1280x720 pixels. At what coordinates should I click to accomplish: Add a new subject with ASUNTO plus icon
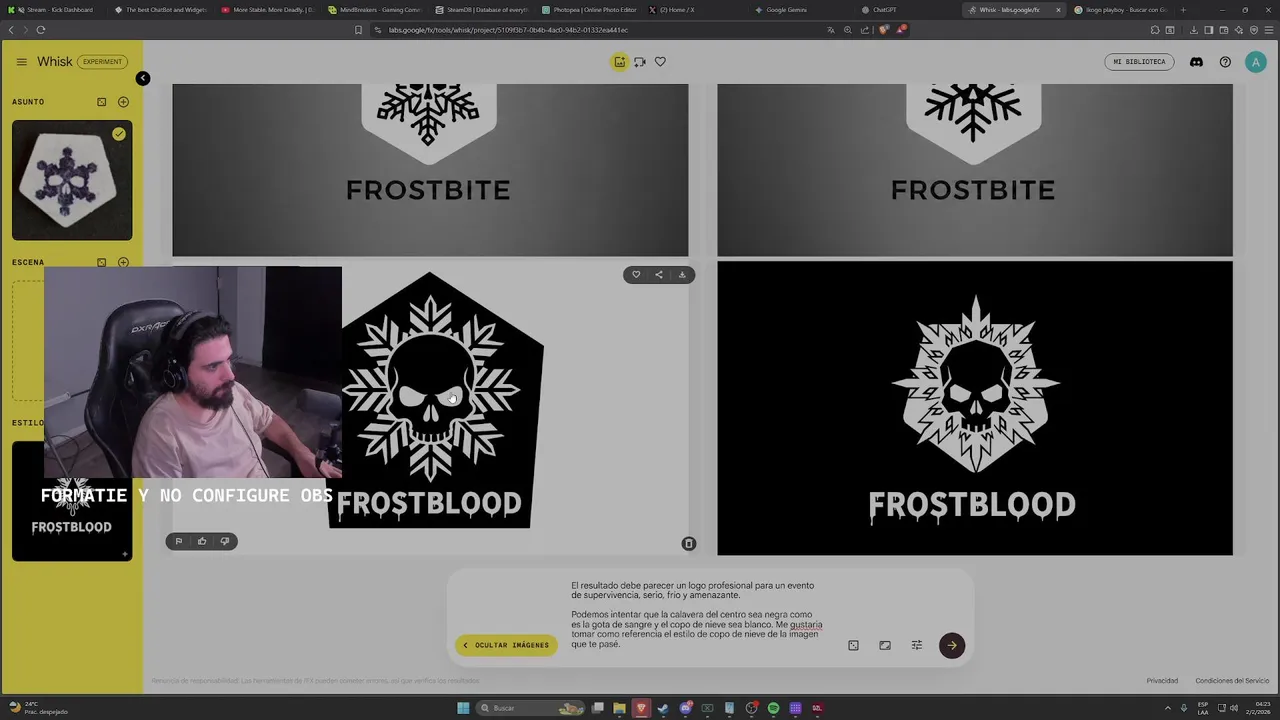123,102
